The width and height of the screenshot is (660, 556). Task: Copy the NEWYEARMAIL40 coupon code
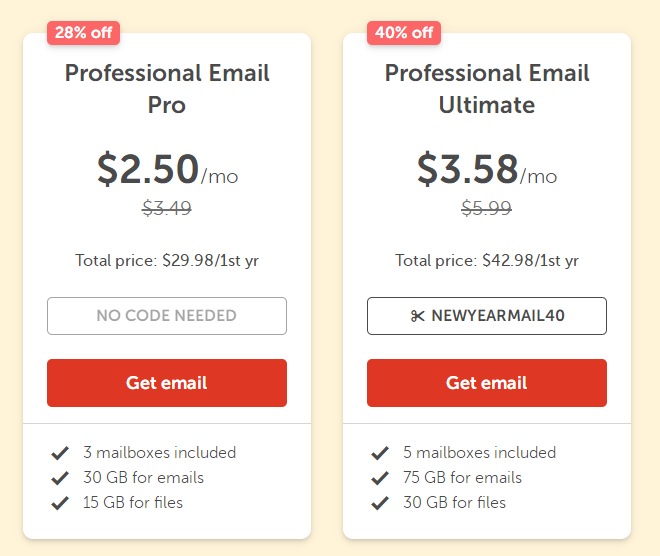pos(487,316)
